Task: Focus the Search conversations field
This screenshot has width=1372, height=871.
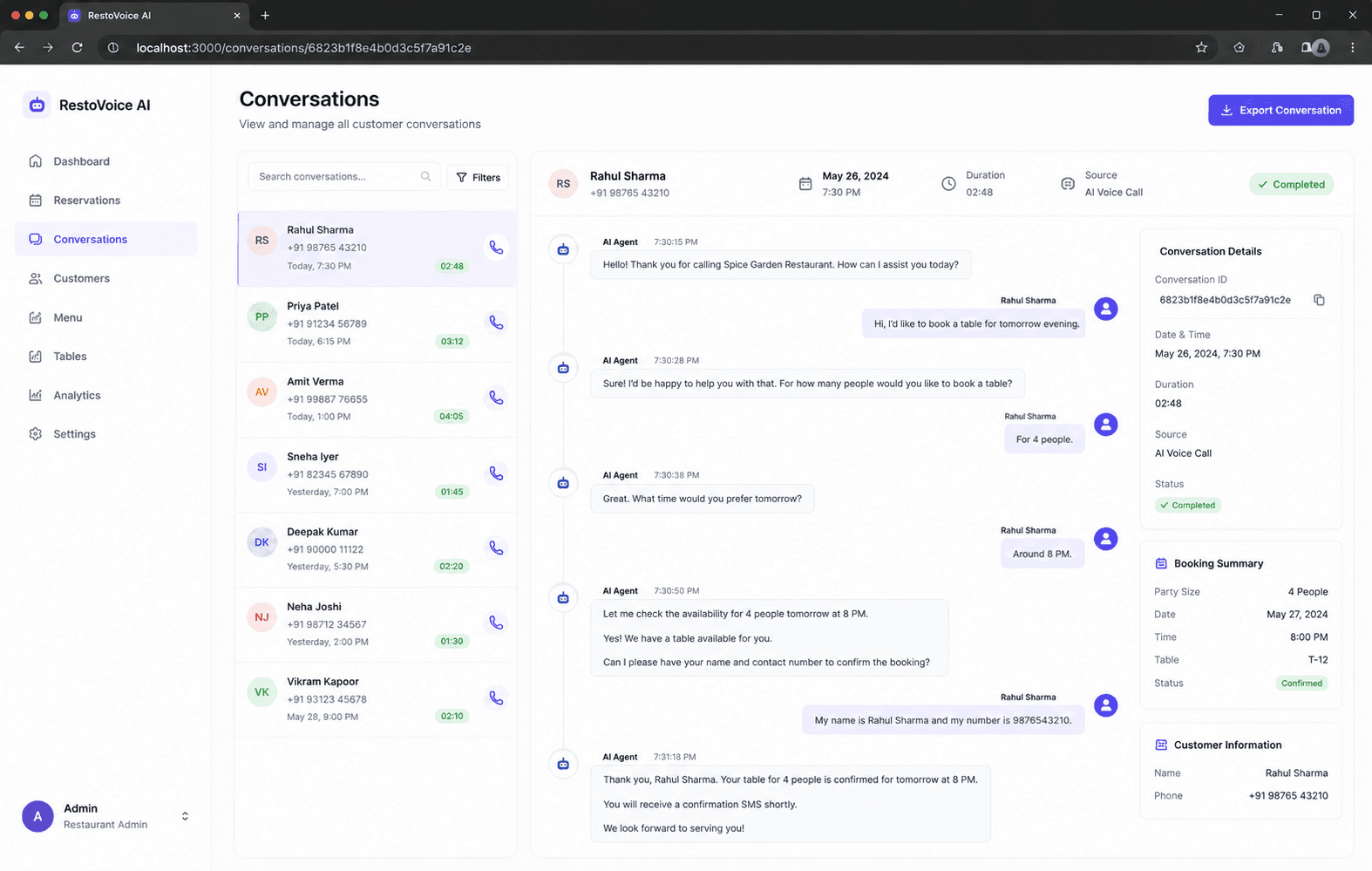Action: coord(343,176)
